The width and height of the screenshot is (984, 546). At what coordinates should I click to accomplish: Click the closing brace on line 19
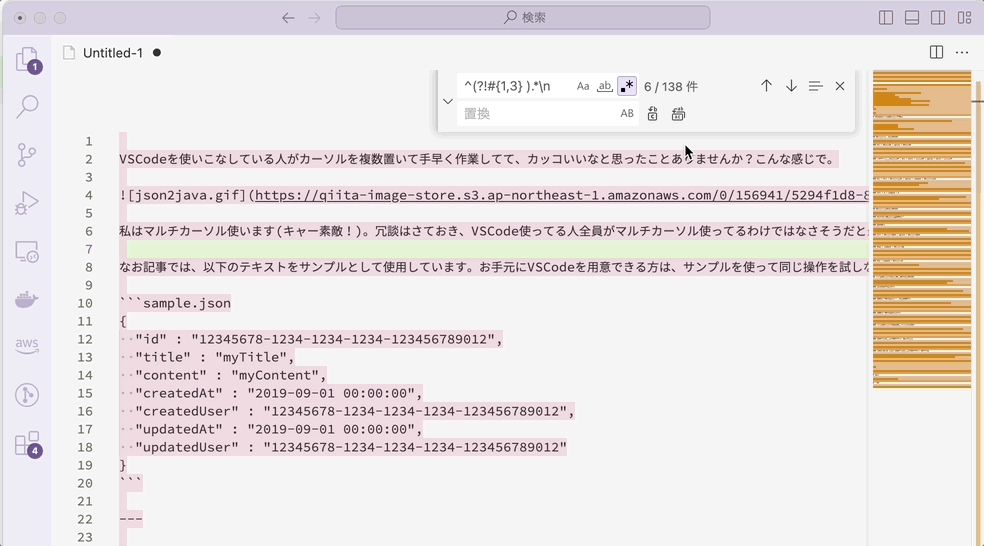click(x=123, y=466)
